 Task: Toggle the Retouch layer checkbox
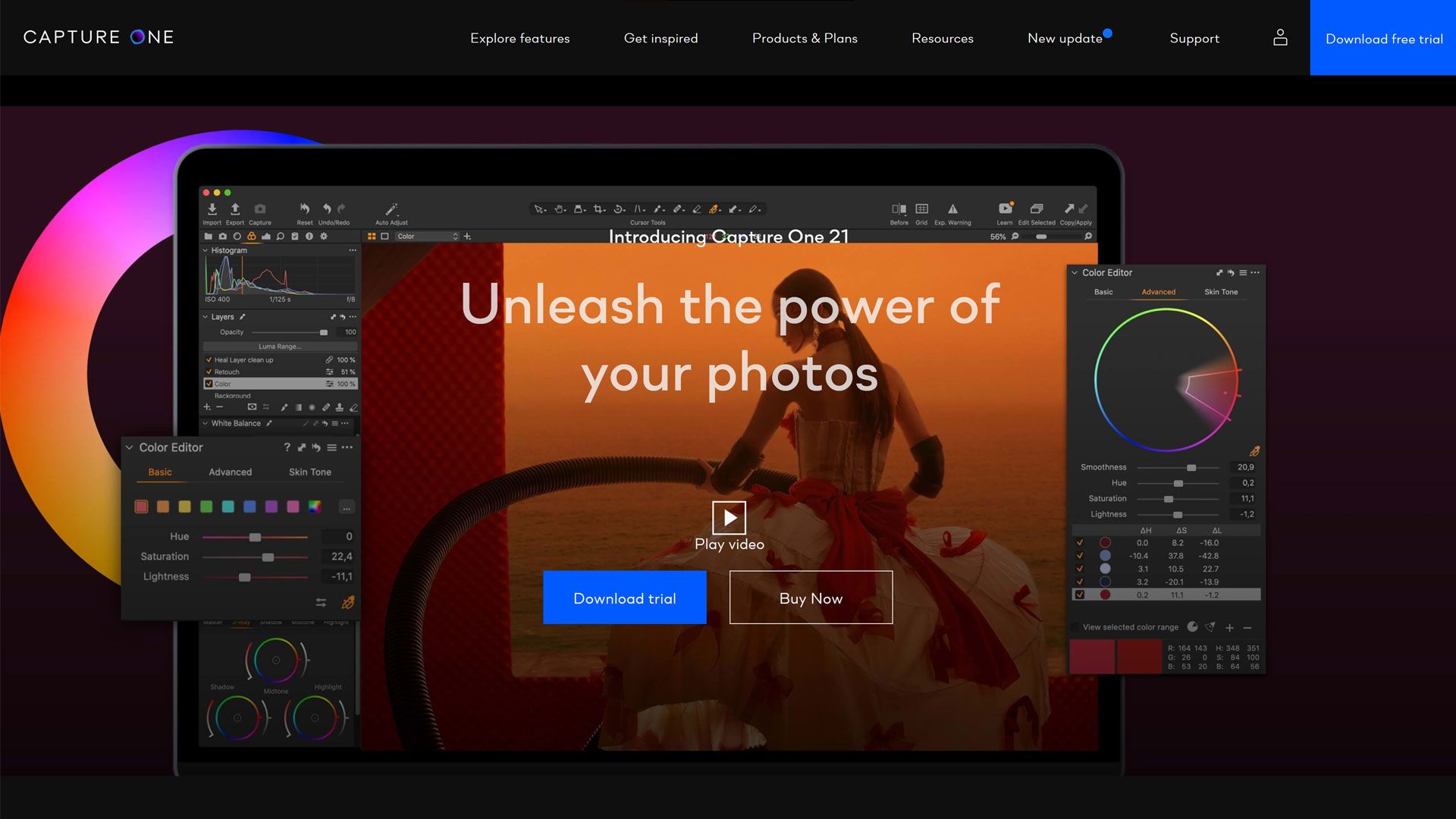[x=209, y=372]
